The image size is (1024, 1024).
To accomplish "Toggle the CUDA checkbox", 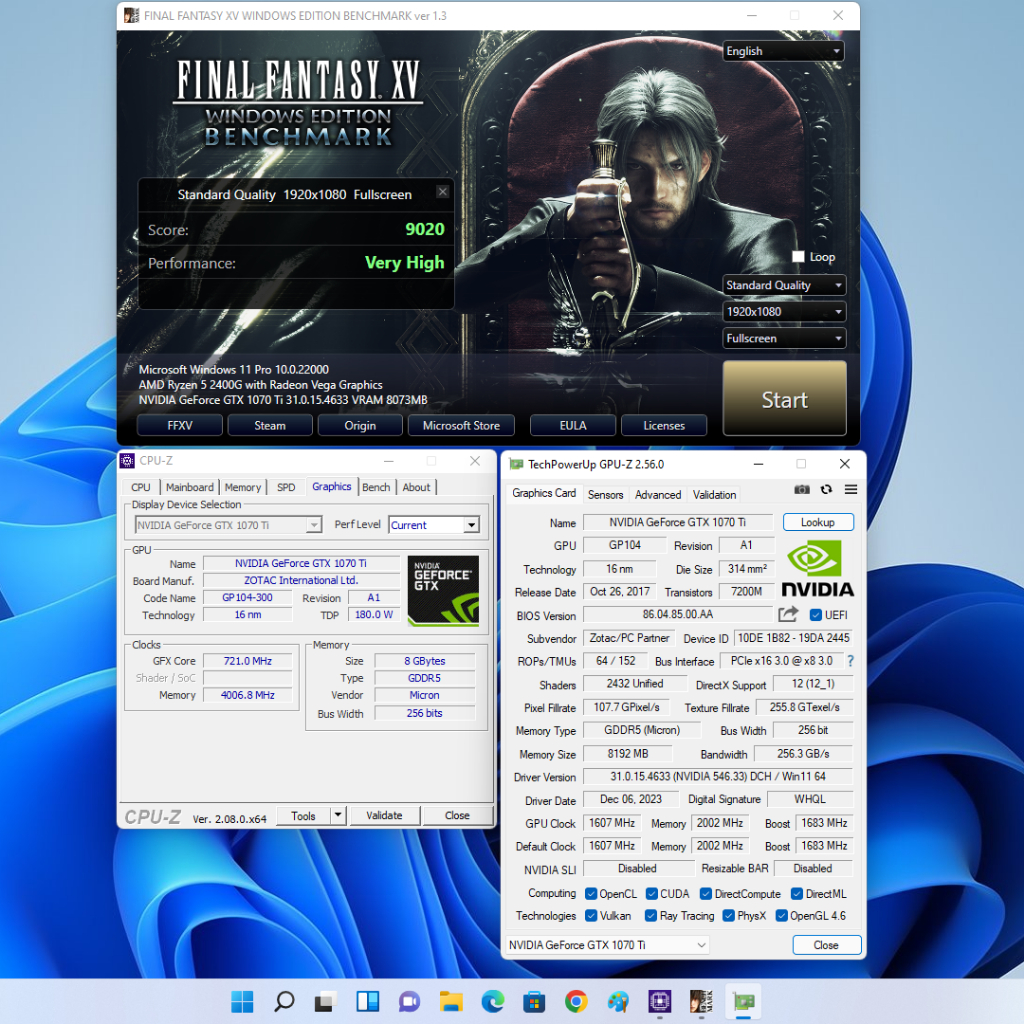I will pyautogui.click(x=652, y=894).
